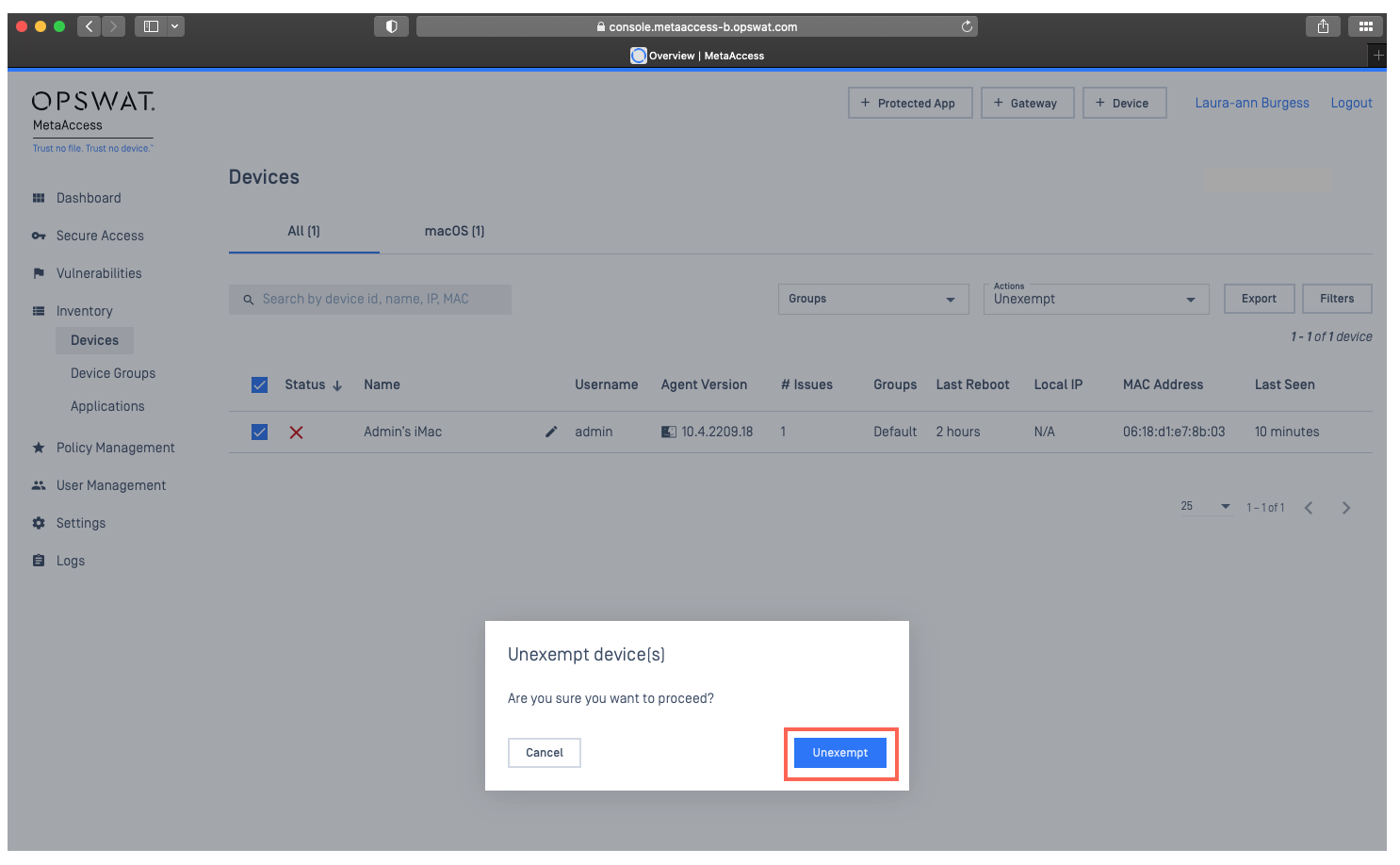
Task: Open Vulnerabilities in the sidebar
Action: 99,273
